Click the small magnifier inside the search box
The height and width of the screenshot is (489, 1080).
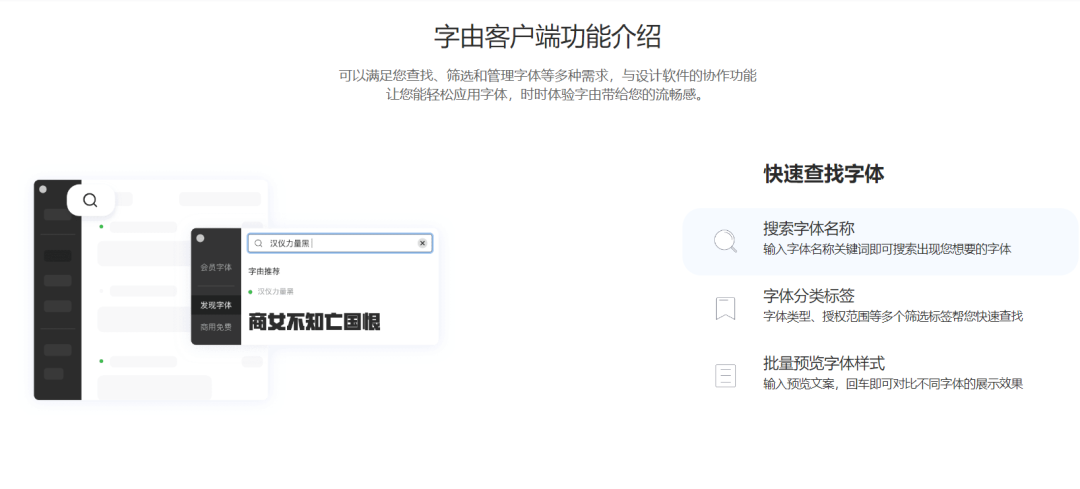point(259,243)
